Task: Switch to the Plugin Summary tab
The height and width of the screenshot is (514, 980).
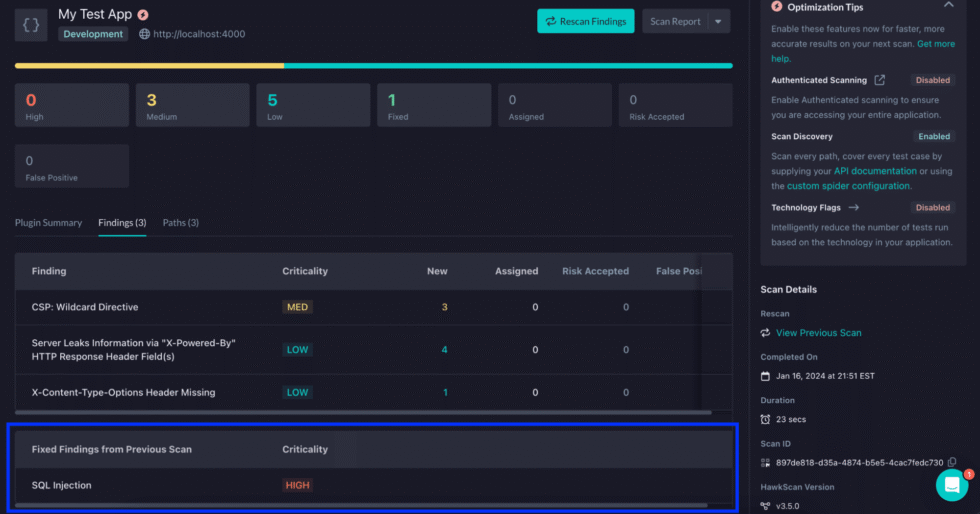Action: 48,223
